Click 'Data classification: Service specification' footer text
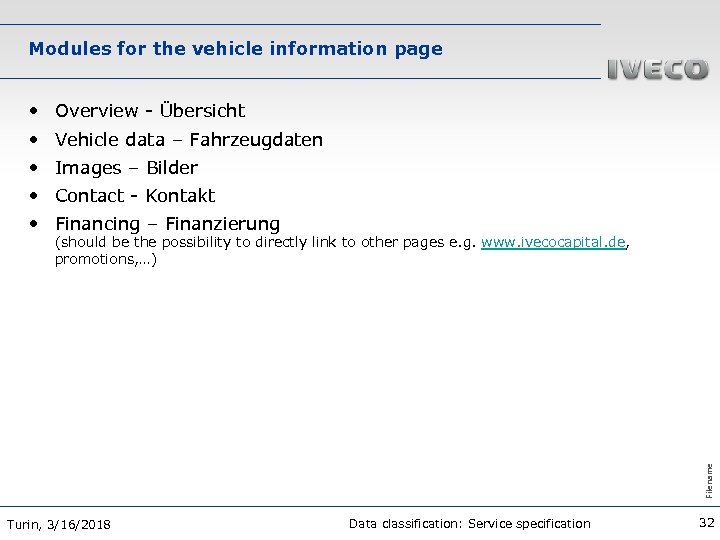This screenshot has width=720, height=540. pyautogui.click(x=470, y=523)
